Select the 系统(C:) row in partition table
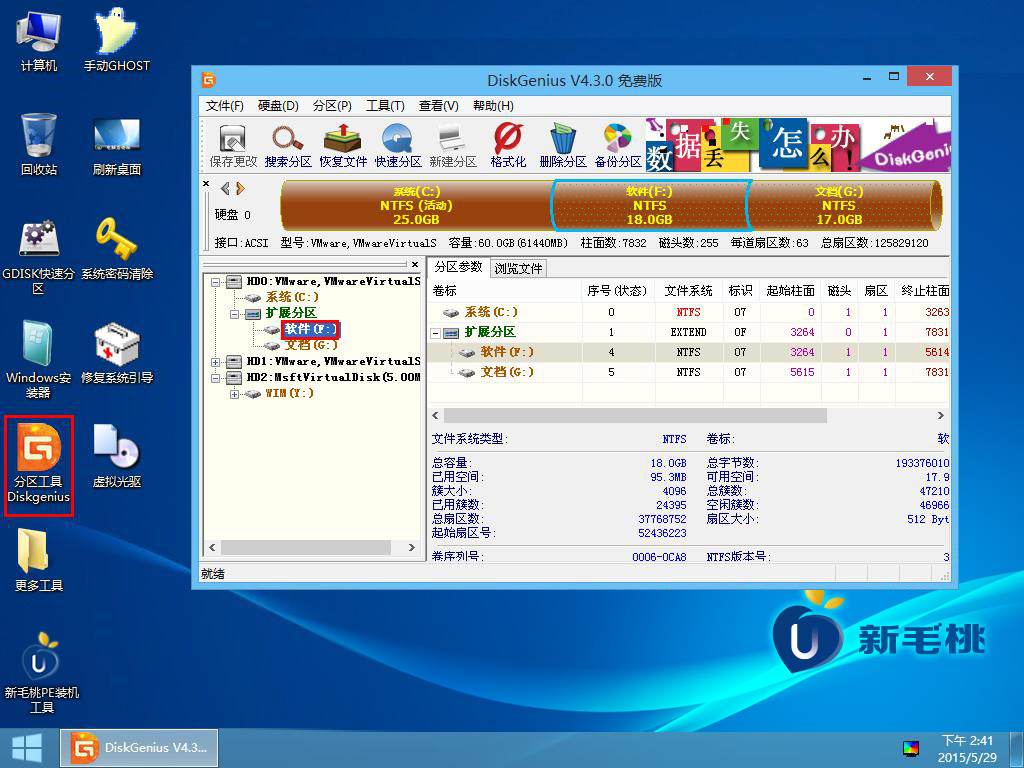The height and width of the screenshot is (768, 1024). [689, 312]
